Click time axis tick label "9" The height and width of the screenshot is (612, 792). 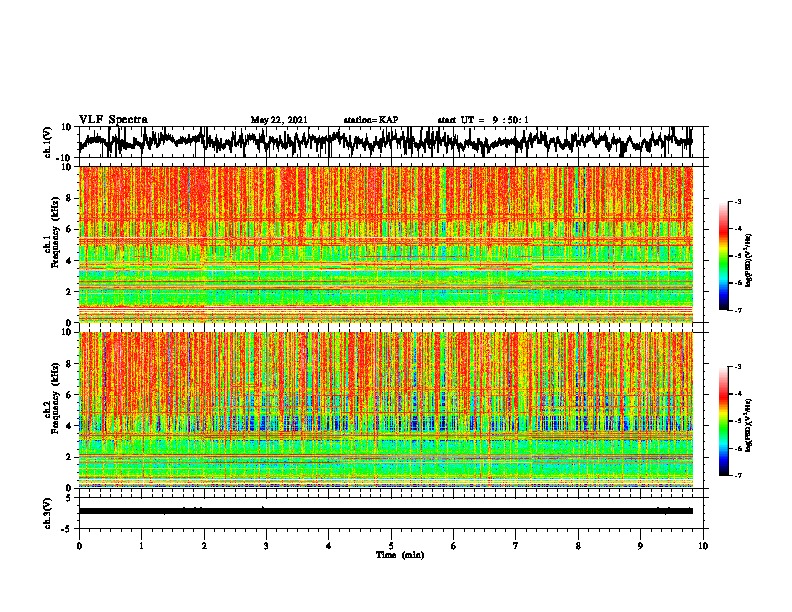[640, 546]
